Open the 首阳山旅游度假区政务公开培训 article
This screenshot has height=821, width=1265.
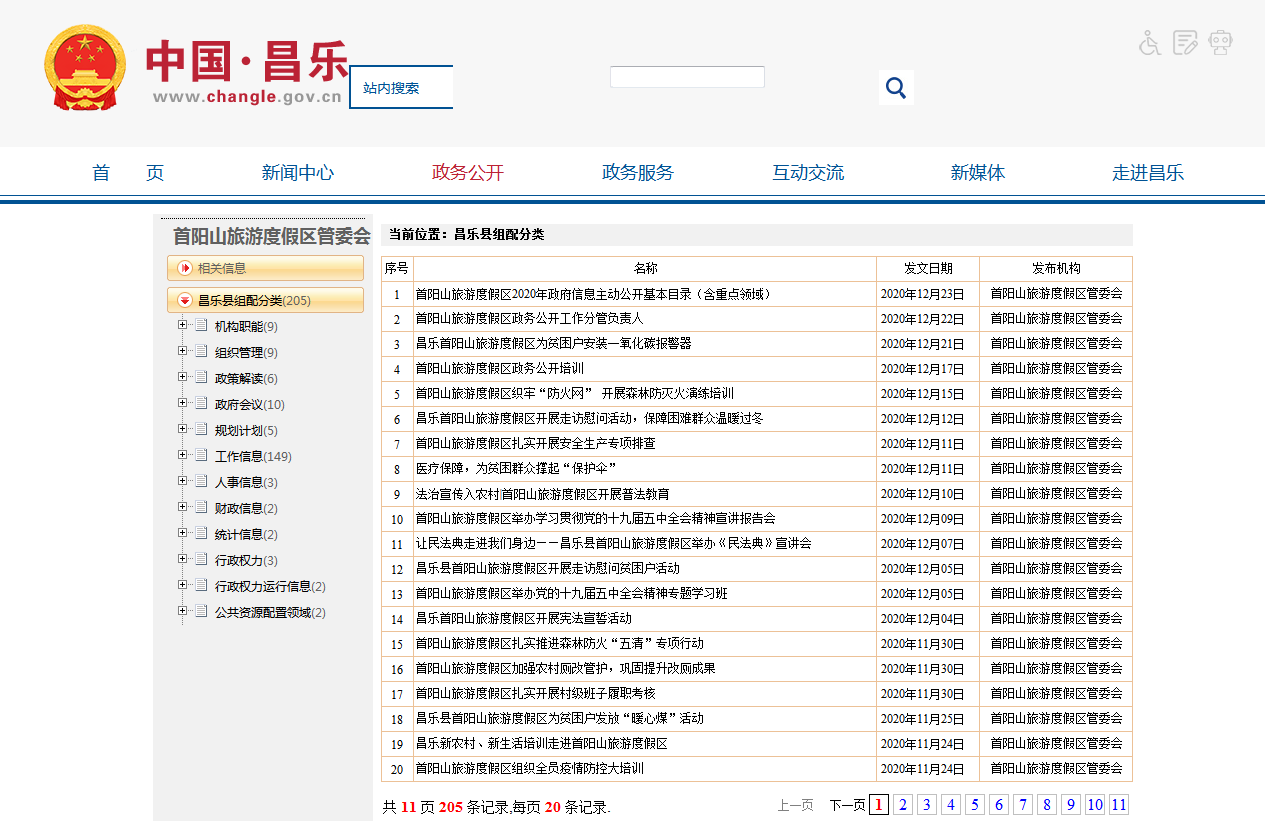(499, 369)
